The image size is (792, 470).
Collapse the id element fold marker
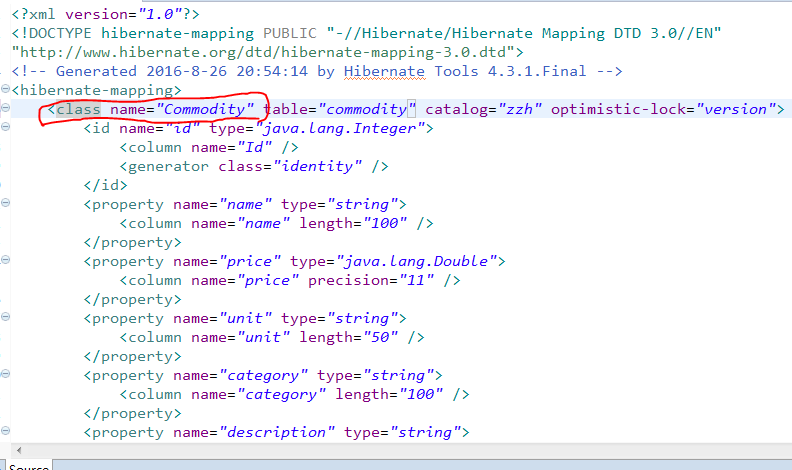click(x=6, y=127)
